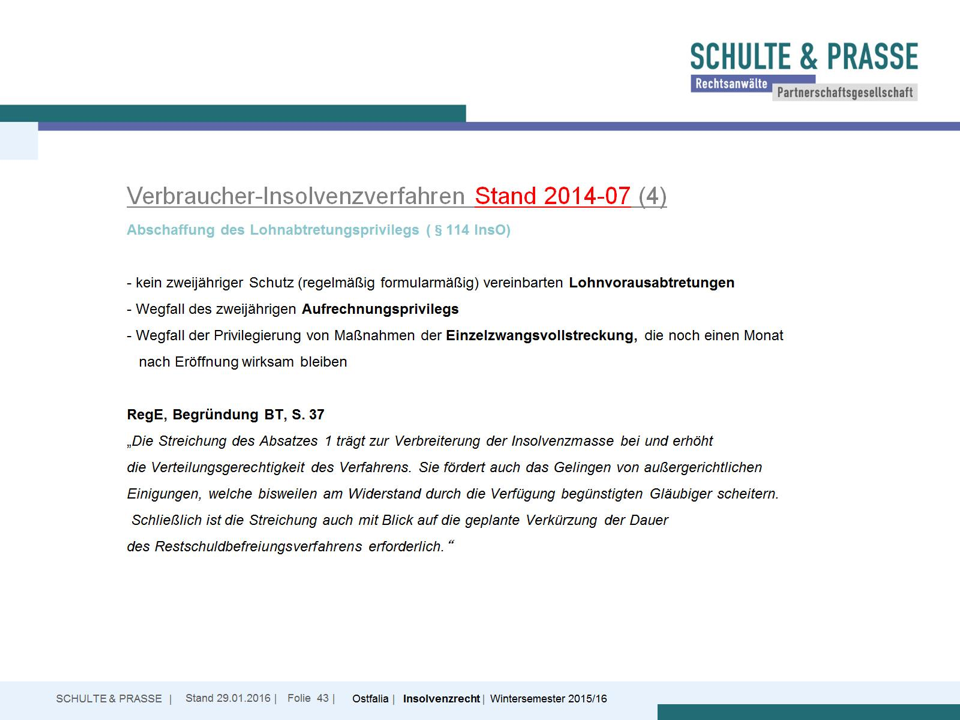Select the red Stand 2014-07 text
This screenshot has height=720, width=960.
(552, 196)
